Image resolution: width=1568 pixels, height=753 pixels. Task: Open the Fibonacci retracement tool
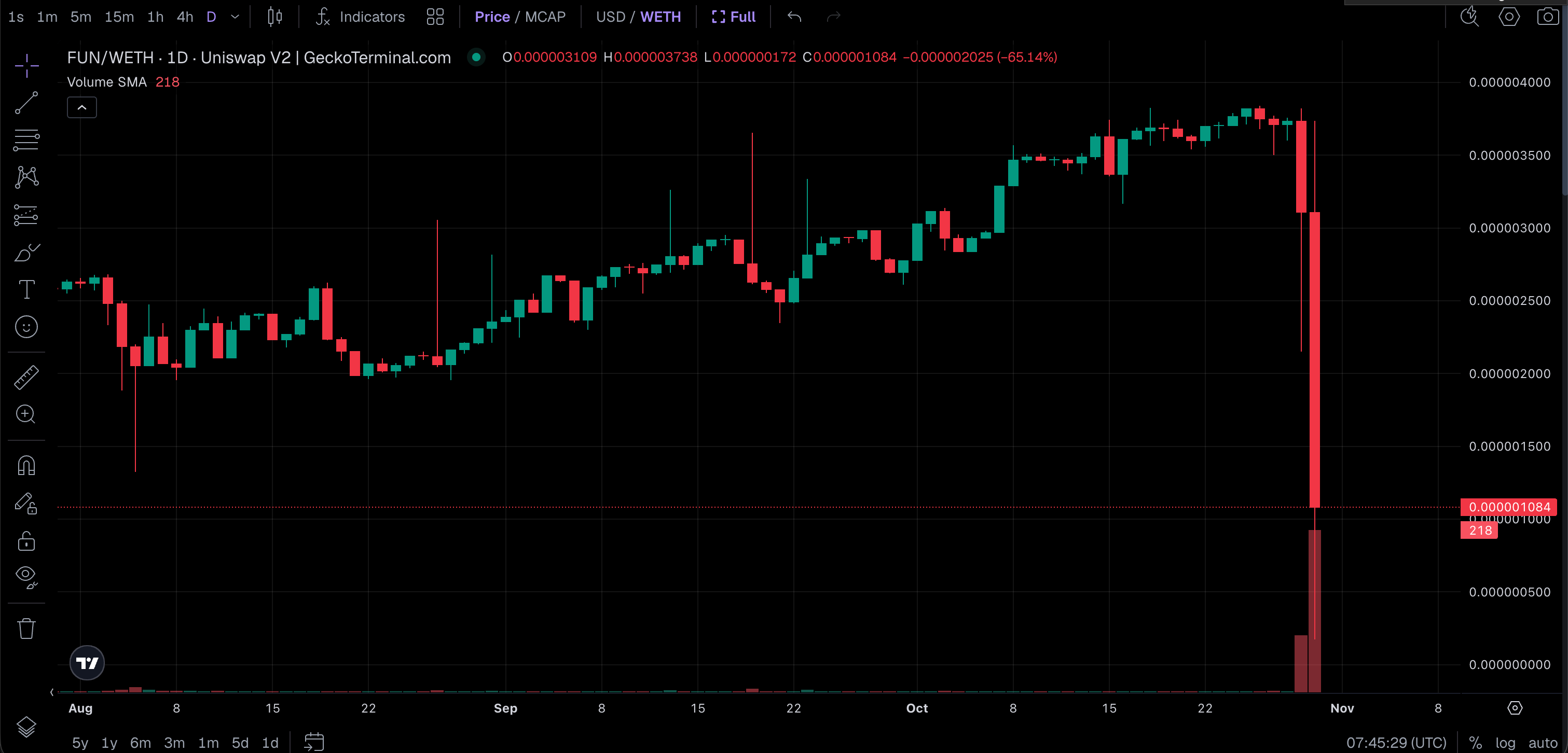click(x=26, y=140)
